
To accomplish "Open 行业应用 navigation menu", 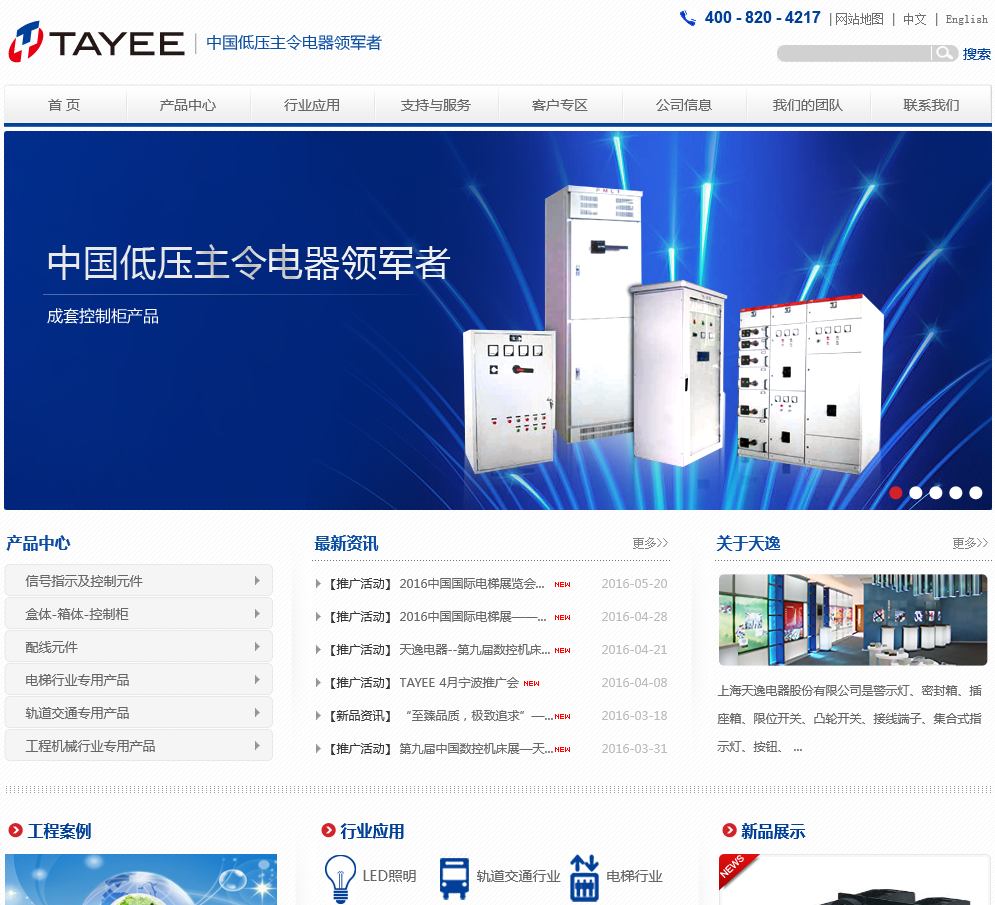I will pyautogui.click(x=312, y=105).
